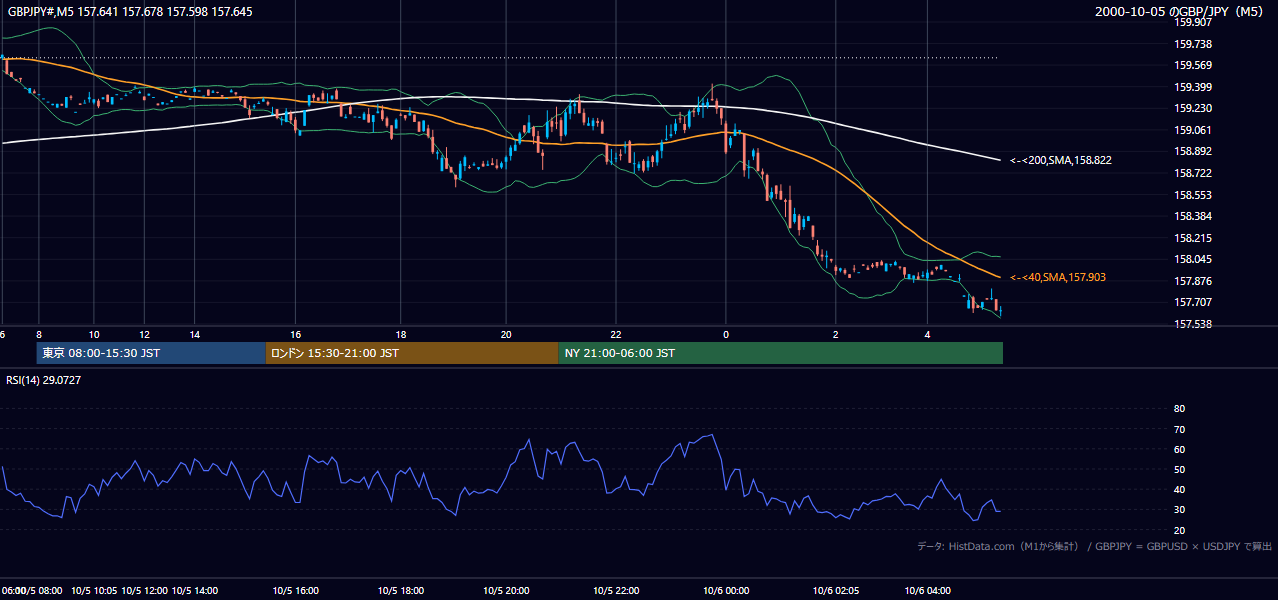Click price axis label 159.907
The width and height of the screenshot is (1278, 600).
coord(1193,22)
